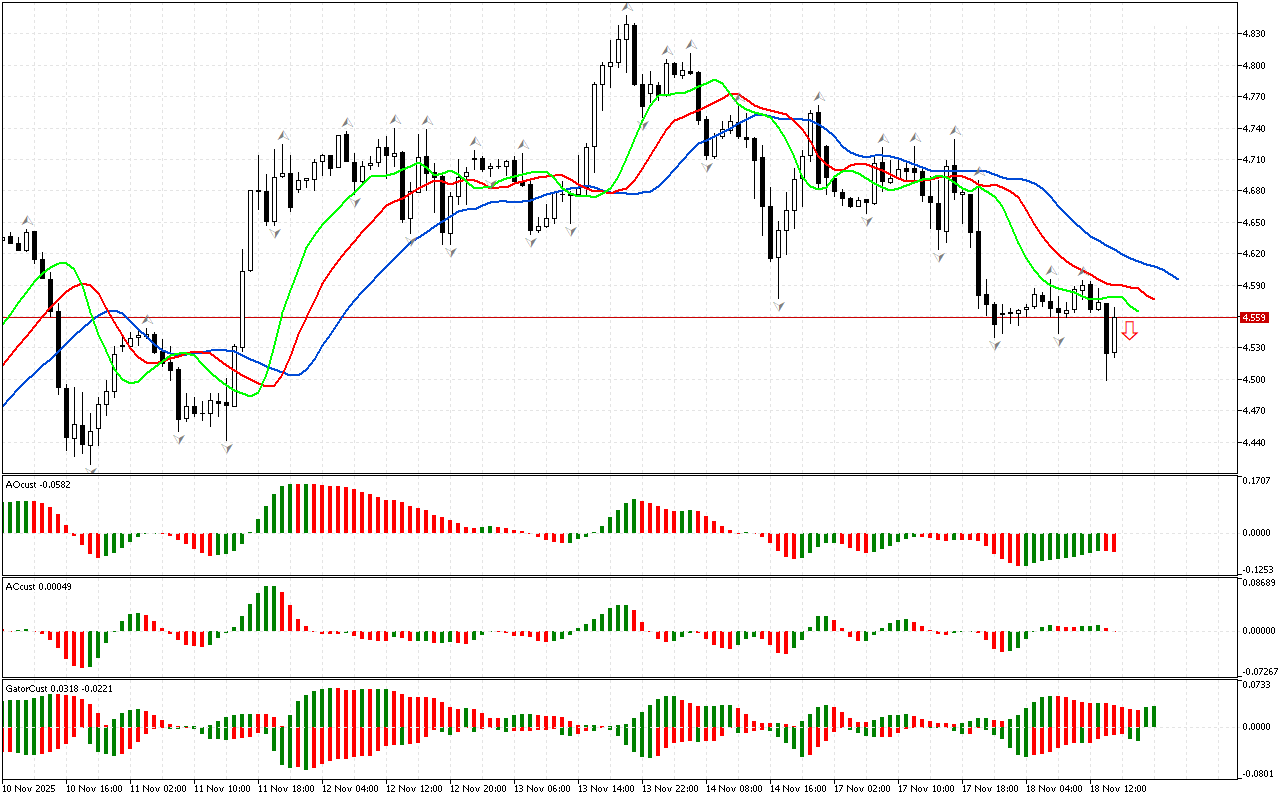
Task: Click the last green GatorCust upper bar
Action: [1153, 716]
